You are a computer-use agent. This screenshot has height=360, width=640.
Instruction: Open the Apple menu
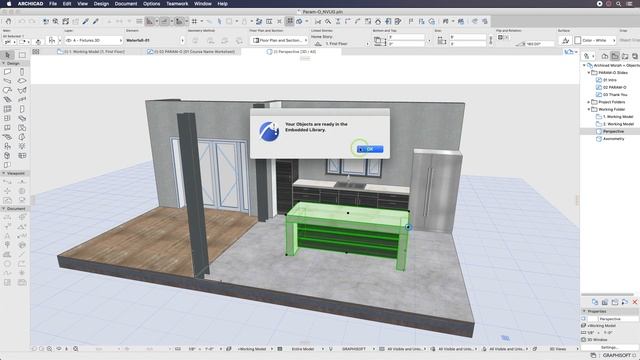tap(9, 4)
